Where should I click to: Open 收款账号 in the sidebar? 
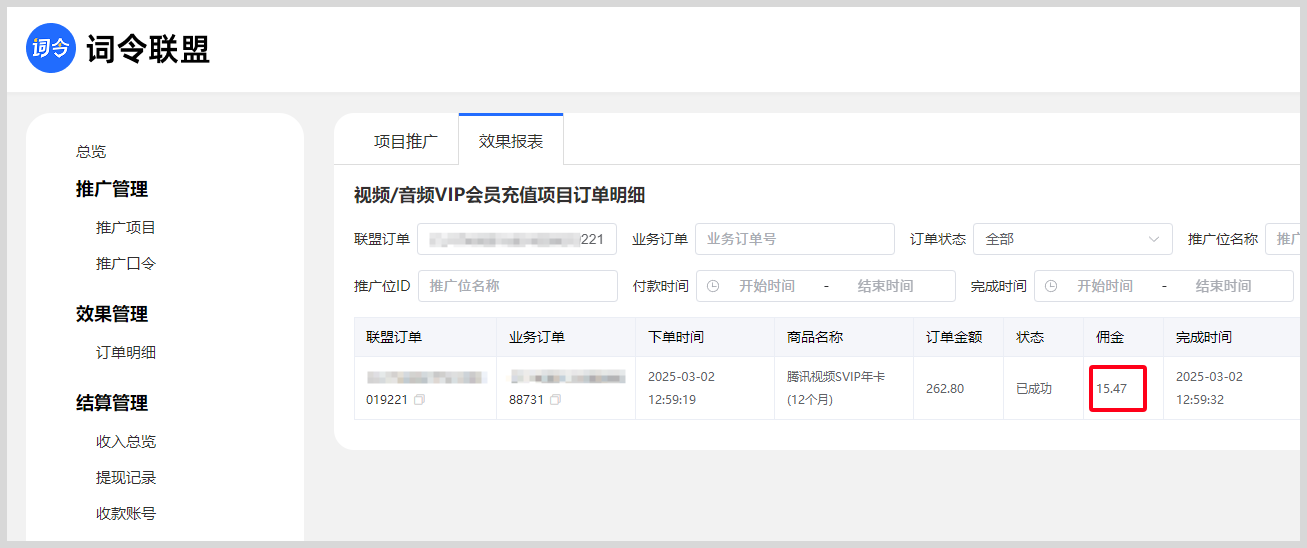[126, 514]
